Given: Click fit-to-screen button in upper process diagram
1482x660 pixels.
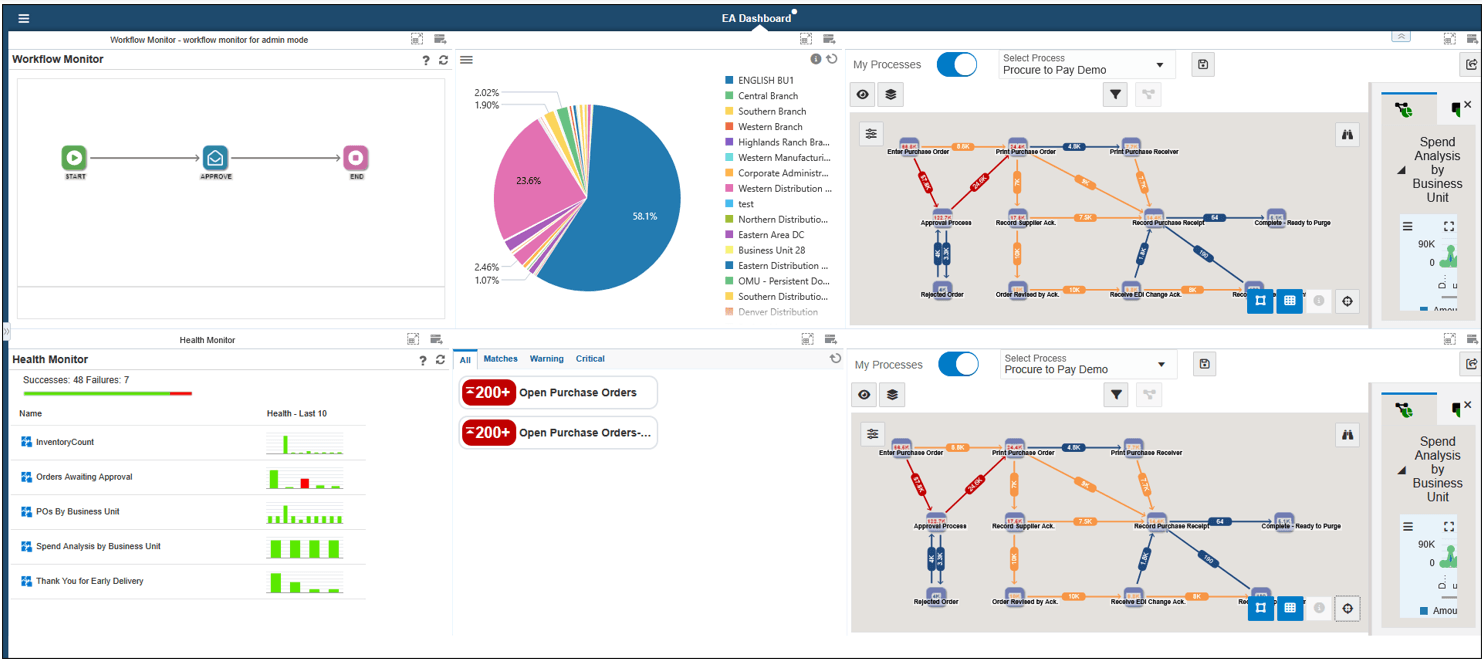Looking at the screenshot, I should point(1260,300).
